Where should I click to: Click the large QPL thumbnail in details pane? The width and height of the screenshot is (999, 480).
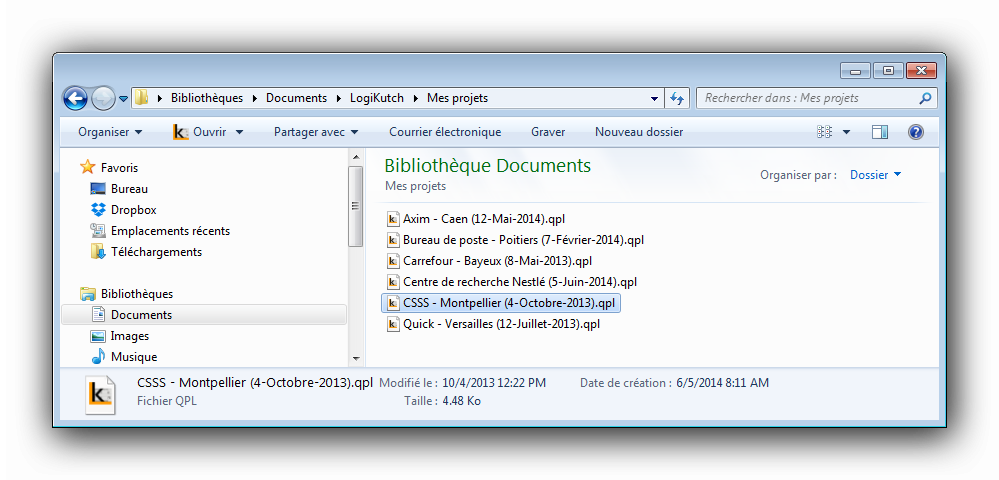point(100,395)
